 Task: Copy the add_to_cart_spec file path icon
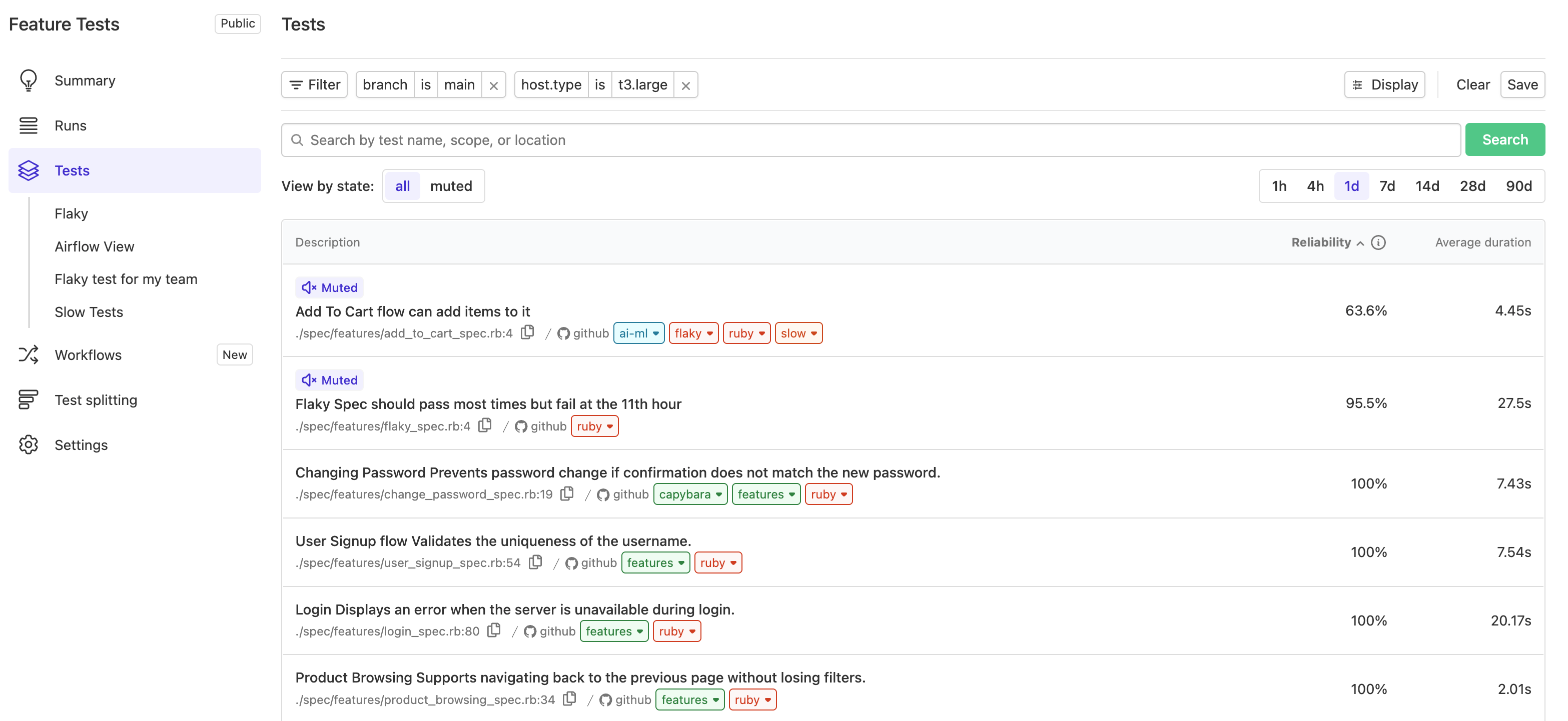(527, 333)
